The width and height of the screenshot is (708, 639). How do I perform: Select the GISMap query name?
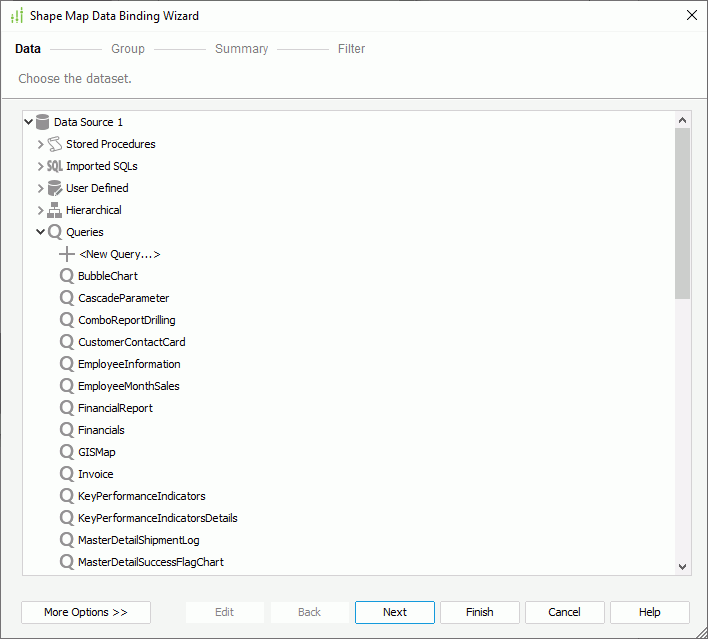[x=97, y=452]
